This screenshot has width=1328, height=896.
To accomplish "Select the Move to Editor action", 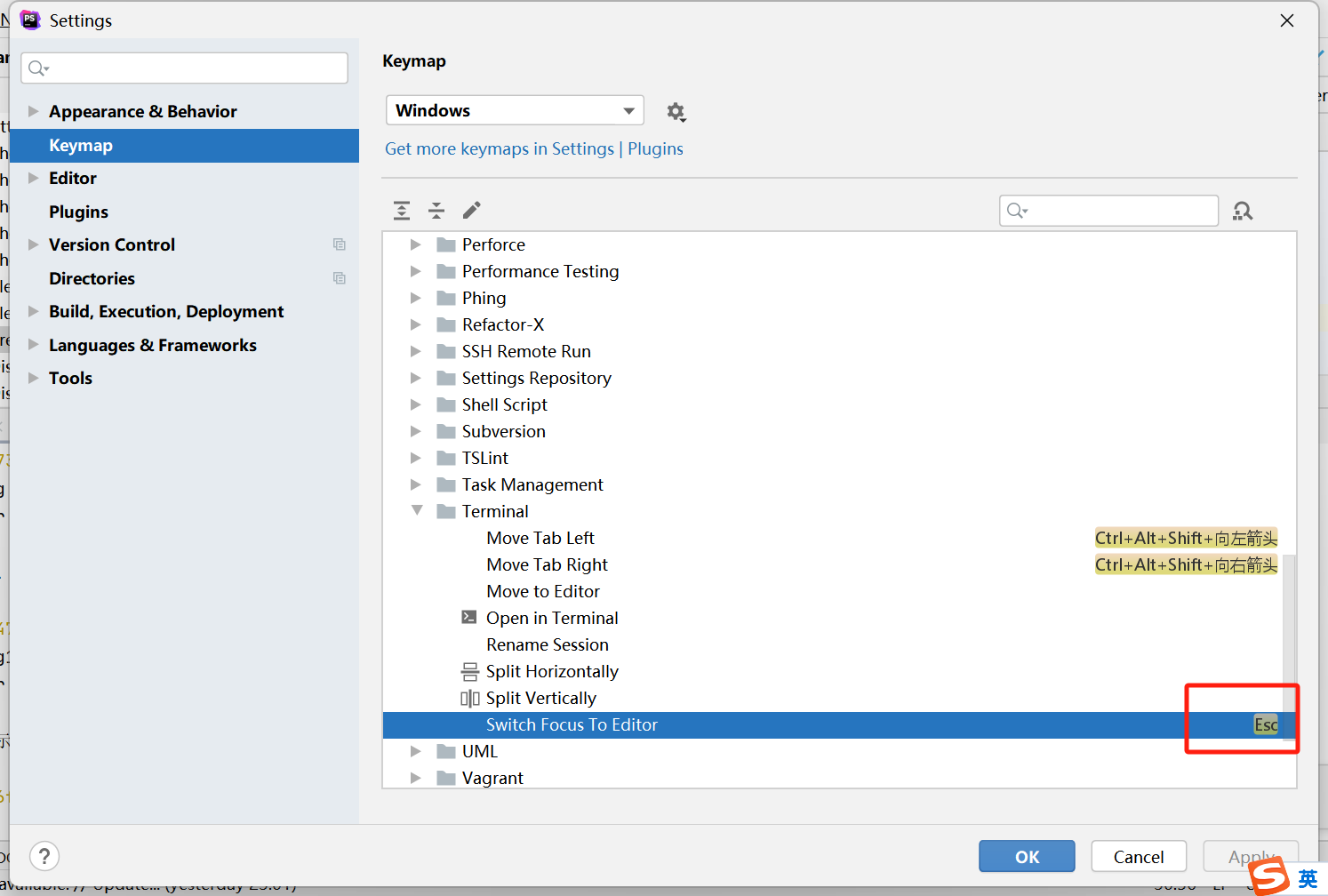I will point(543,591).
